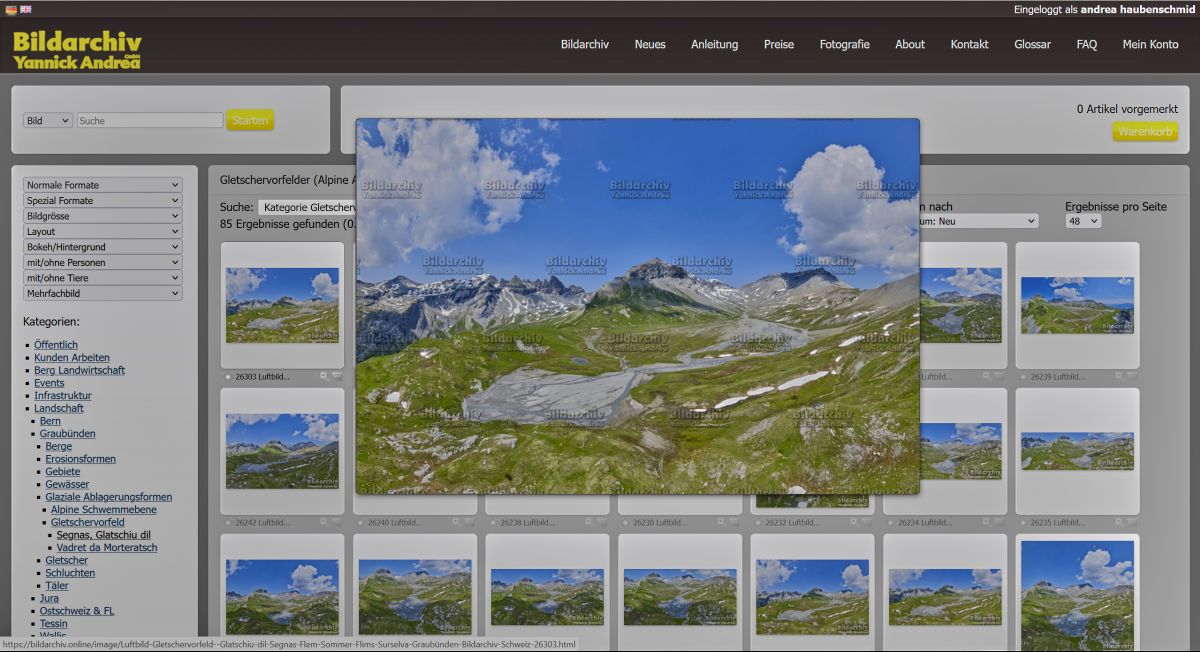This screenshot has width=1200, height=652.
Task: Click the cart icon beside image 26239
Action: pyautogui.click(x=1130, y=376)
